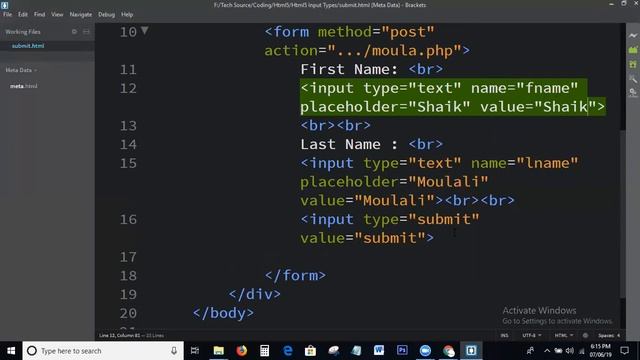Open the Find menu
This screenshot has height=360, width=640.
(39, 14)
